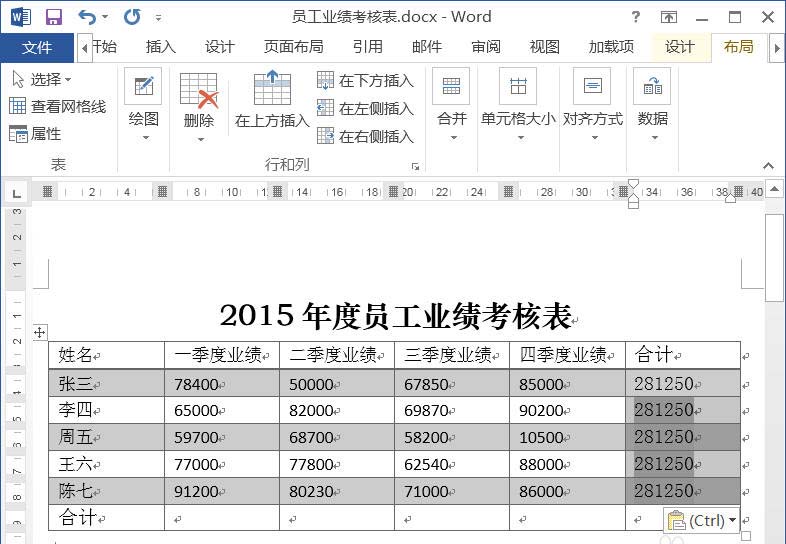Click the (Ctrl) paste options button
Viewport: 786px width, 544px height.
point(702,520)
